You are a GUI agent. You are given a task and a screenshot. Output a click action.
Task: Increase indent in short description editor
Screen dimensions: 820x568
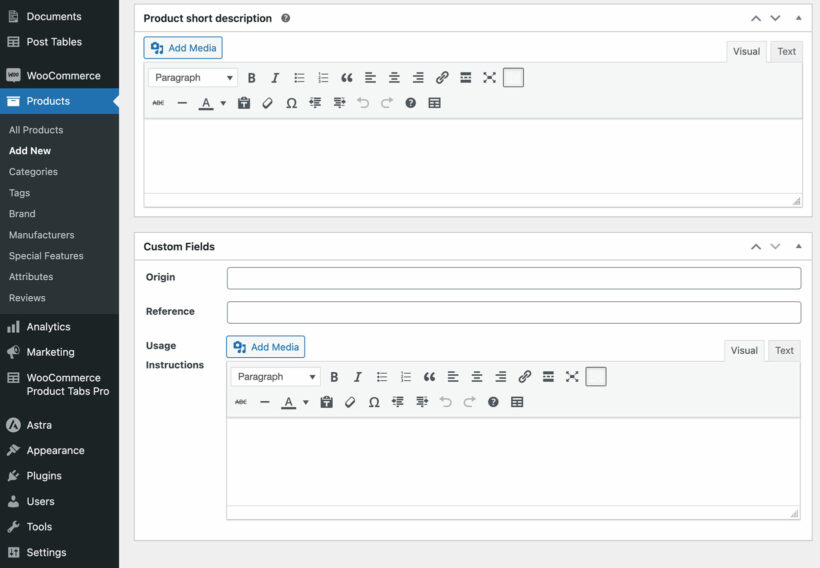(339, 103)
